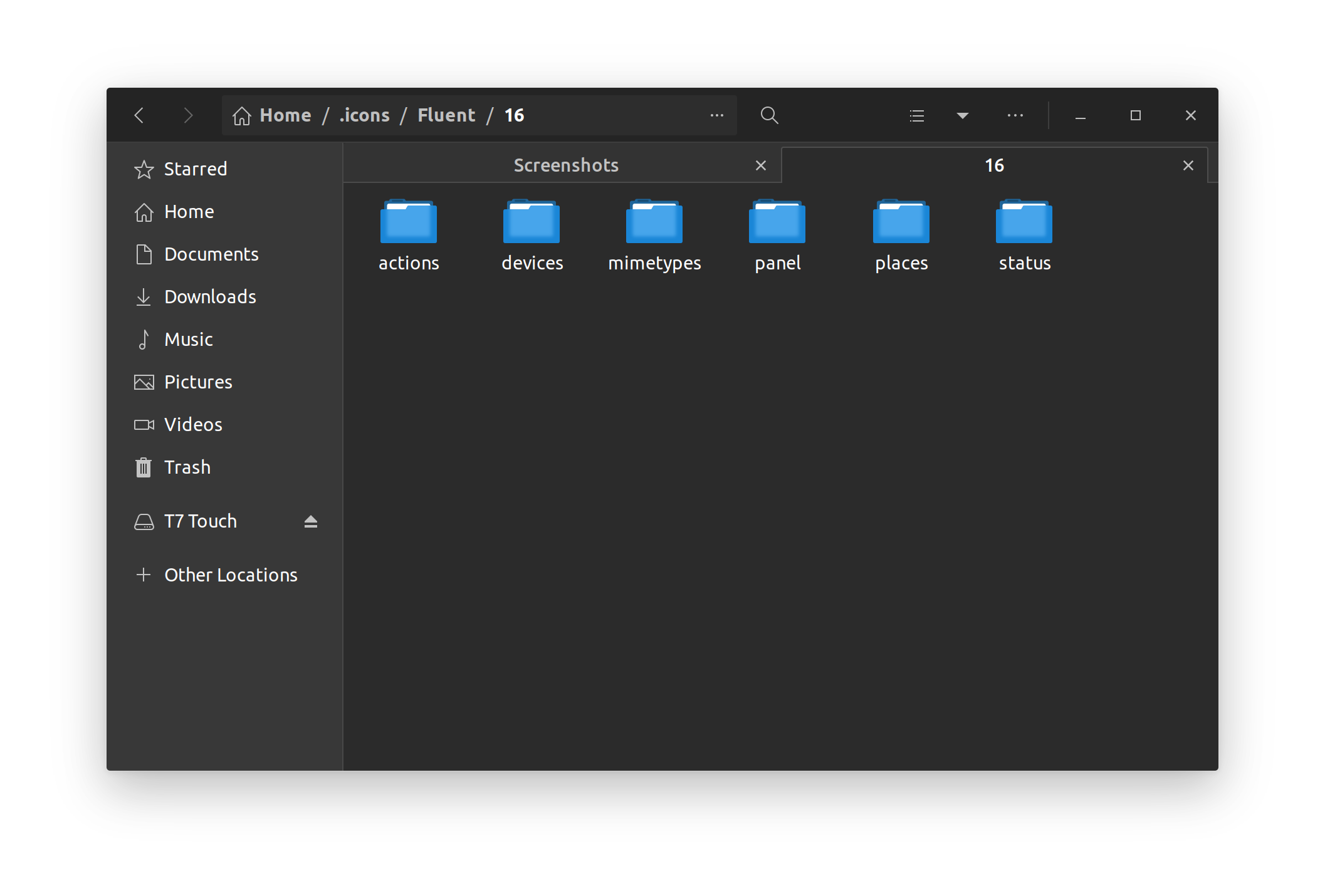1325x896 pixels.
Task: Open the search magnifier icon
Action: tap(769, 115)
